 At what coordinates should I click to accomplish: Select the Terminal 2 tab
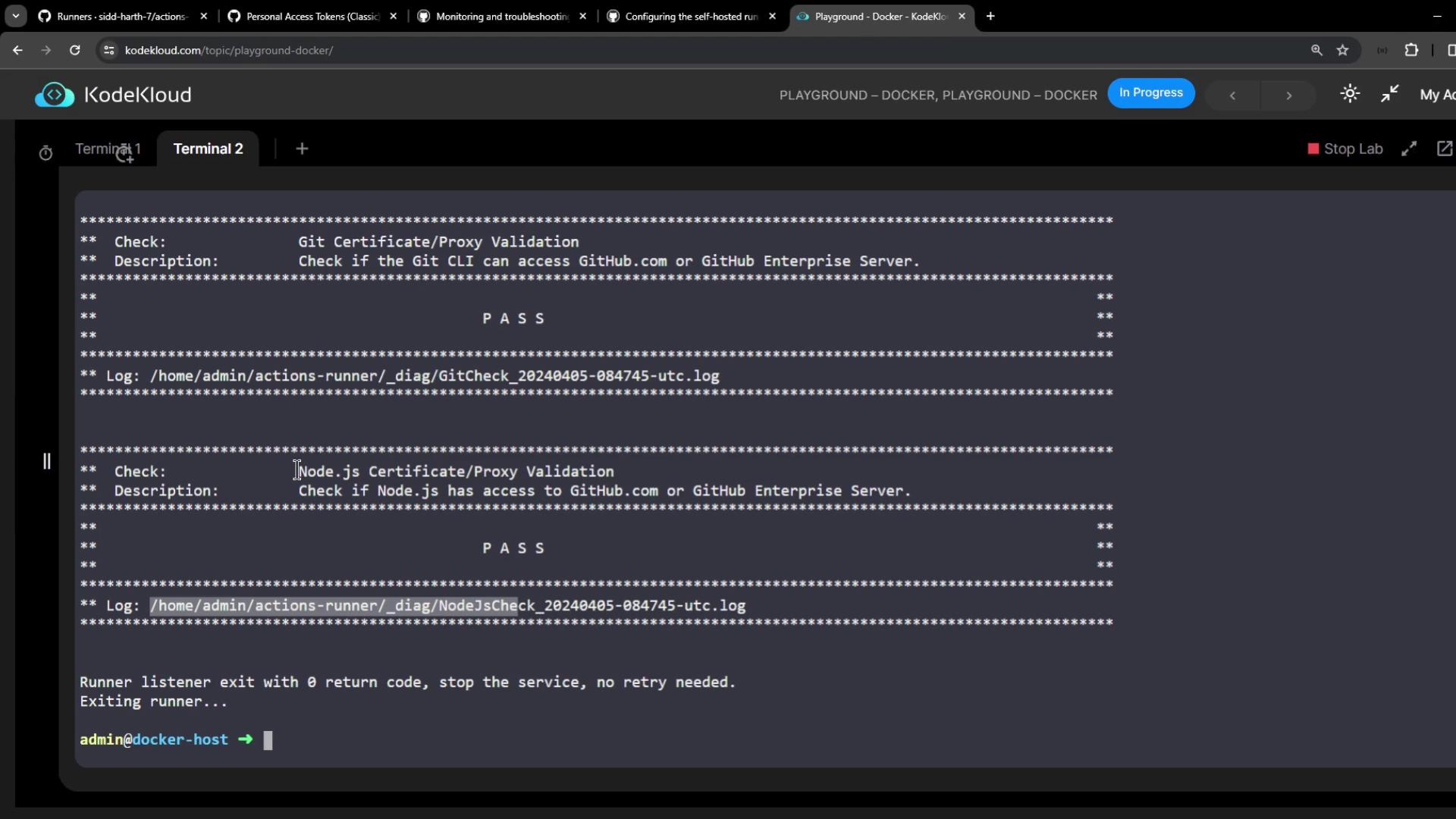coord(208,149)
